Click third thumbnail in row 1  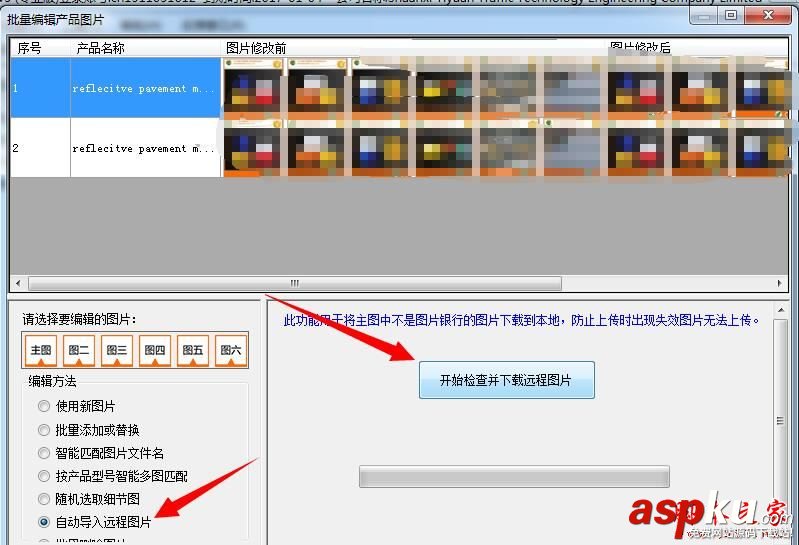pos(381,88)
